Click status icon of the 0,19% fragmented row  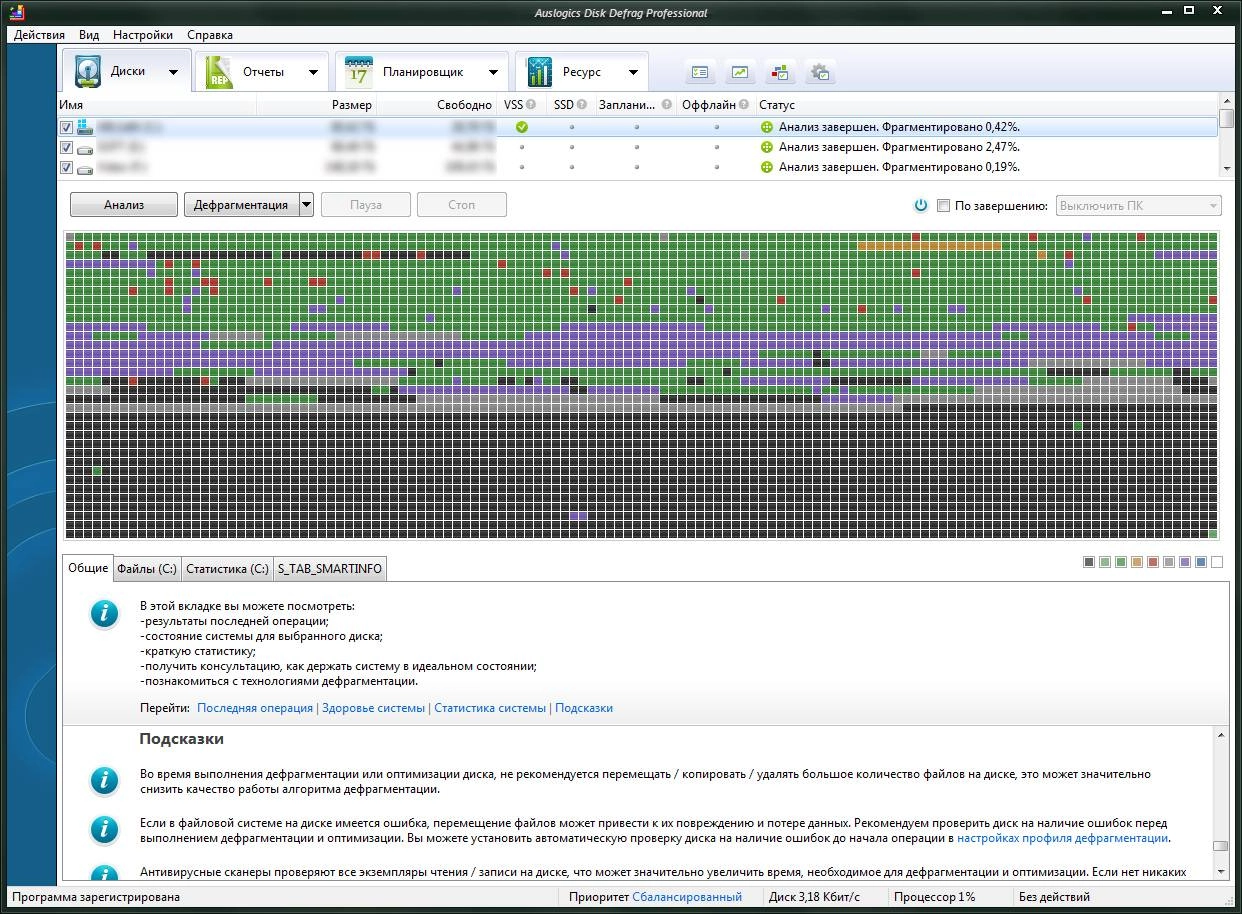point(767,167)
